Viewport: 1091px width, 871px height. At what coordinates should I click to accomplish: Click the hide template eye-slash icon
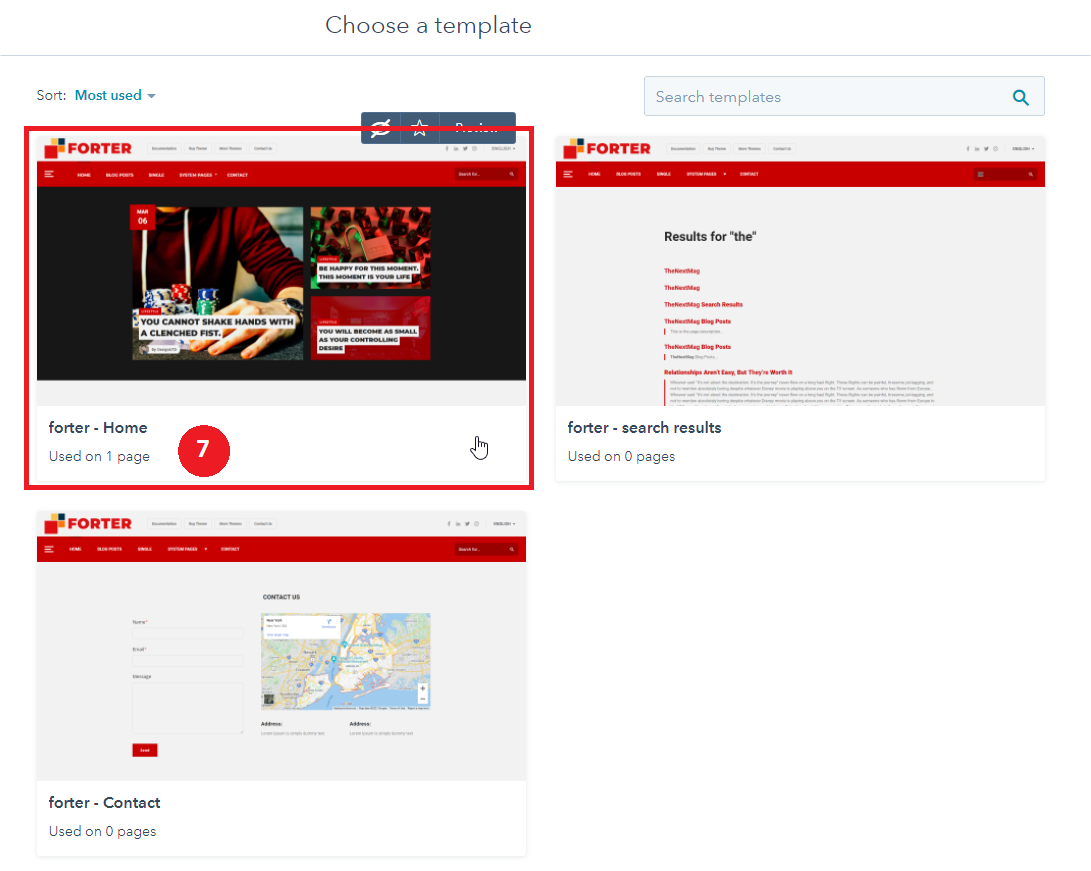[381, 127]
